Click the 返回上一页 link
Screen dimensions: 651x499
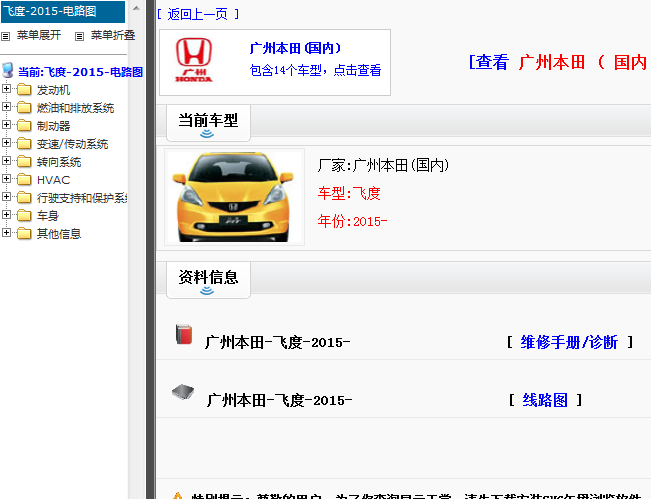198,15
